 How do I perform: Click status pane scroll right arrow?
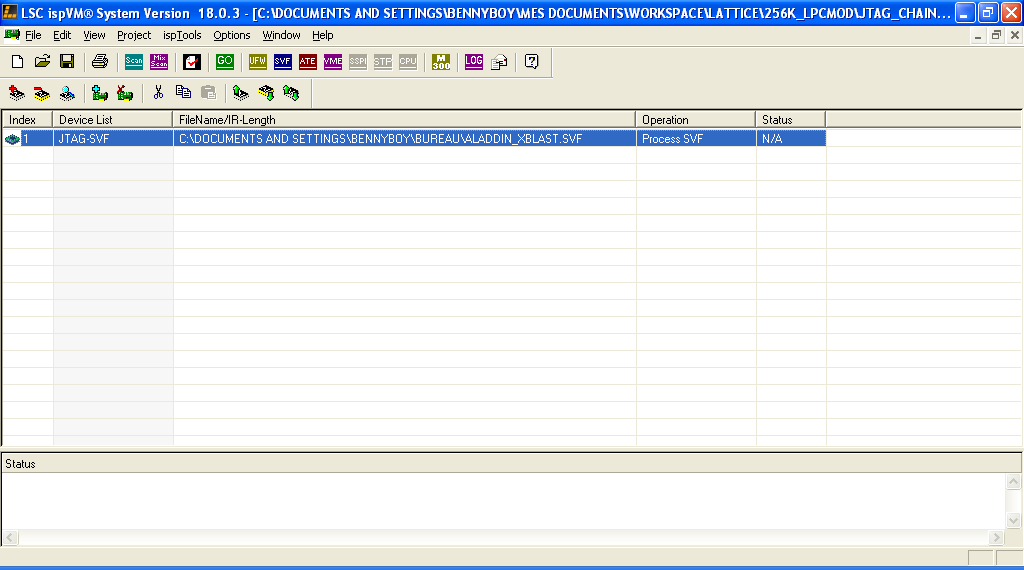pos(996,537)
